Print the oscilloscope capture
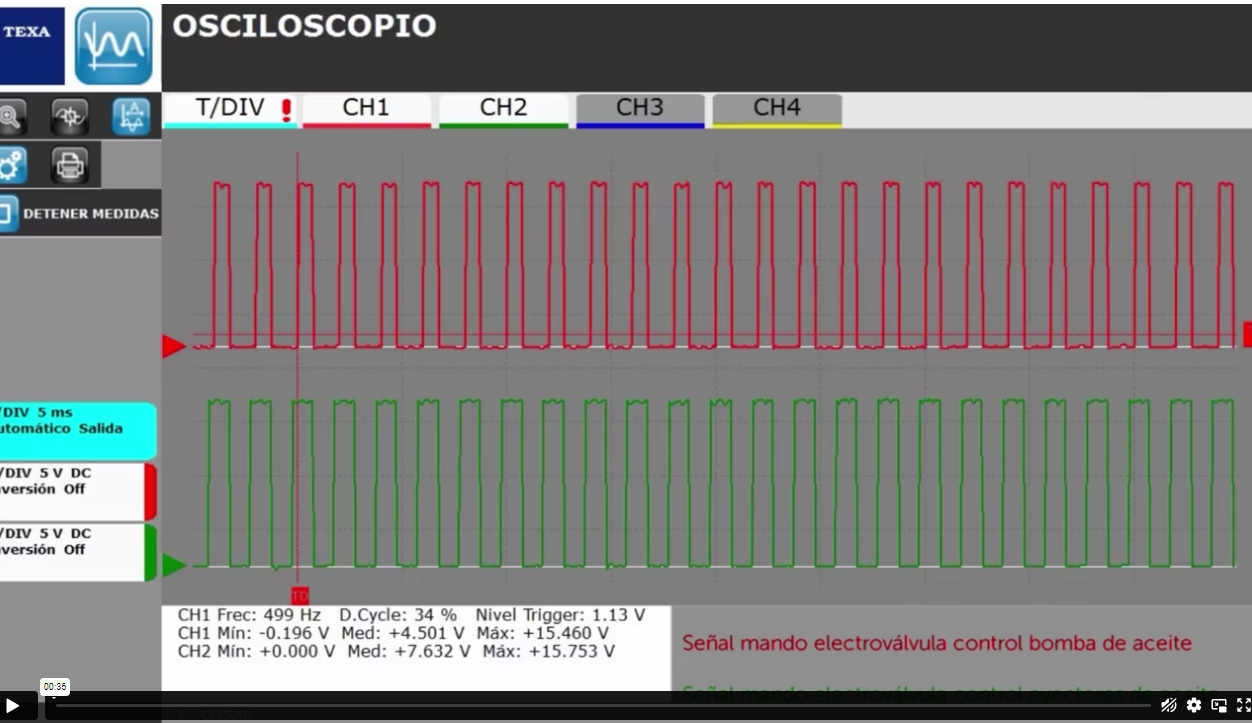 click(x=69, y=165)
